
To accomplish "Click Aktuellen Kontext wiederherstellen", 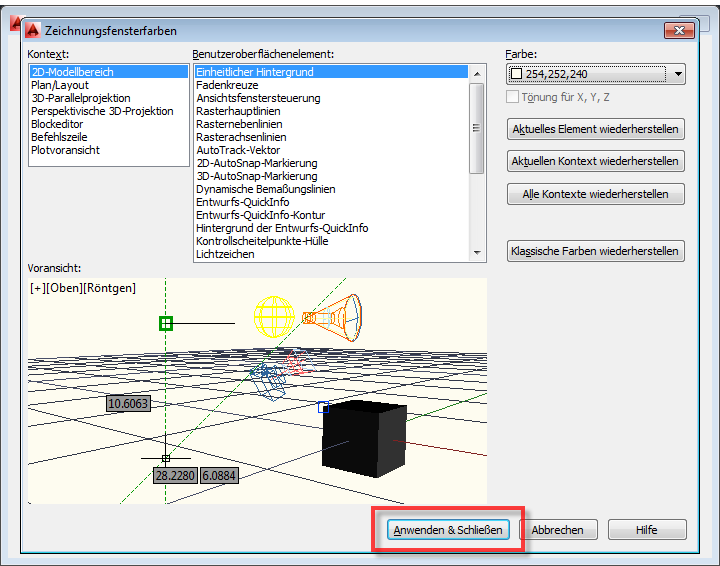I will click(596, 161).
